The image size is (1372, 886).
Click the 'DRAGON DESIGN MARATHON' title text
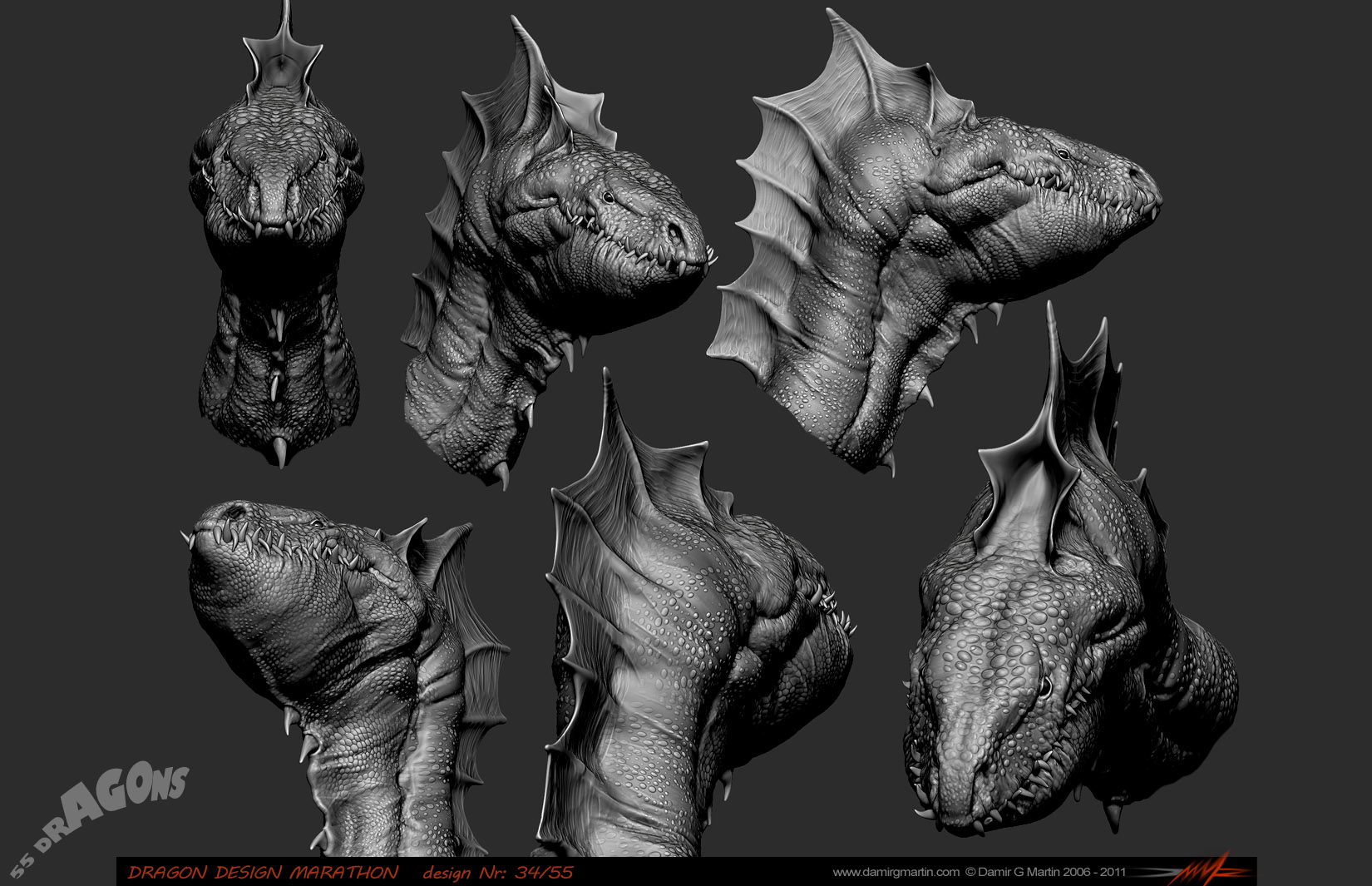coord(263,873)
